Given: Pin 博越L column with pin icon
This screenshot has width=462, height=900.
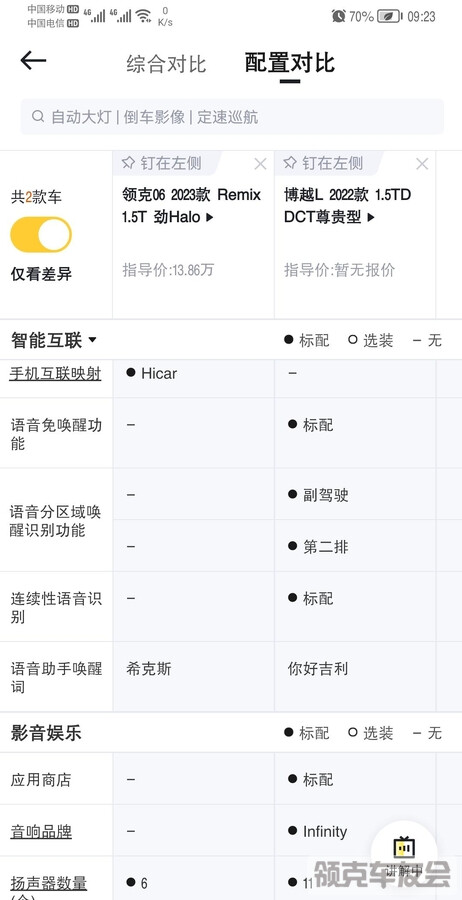Looking at the screenshot, I should [x=290, y=163].
